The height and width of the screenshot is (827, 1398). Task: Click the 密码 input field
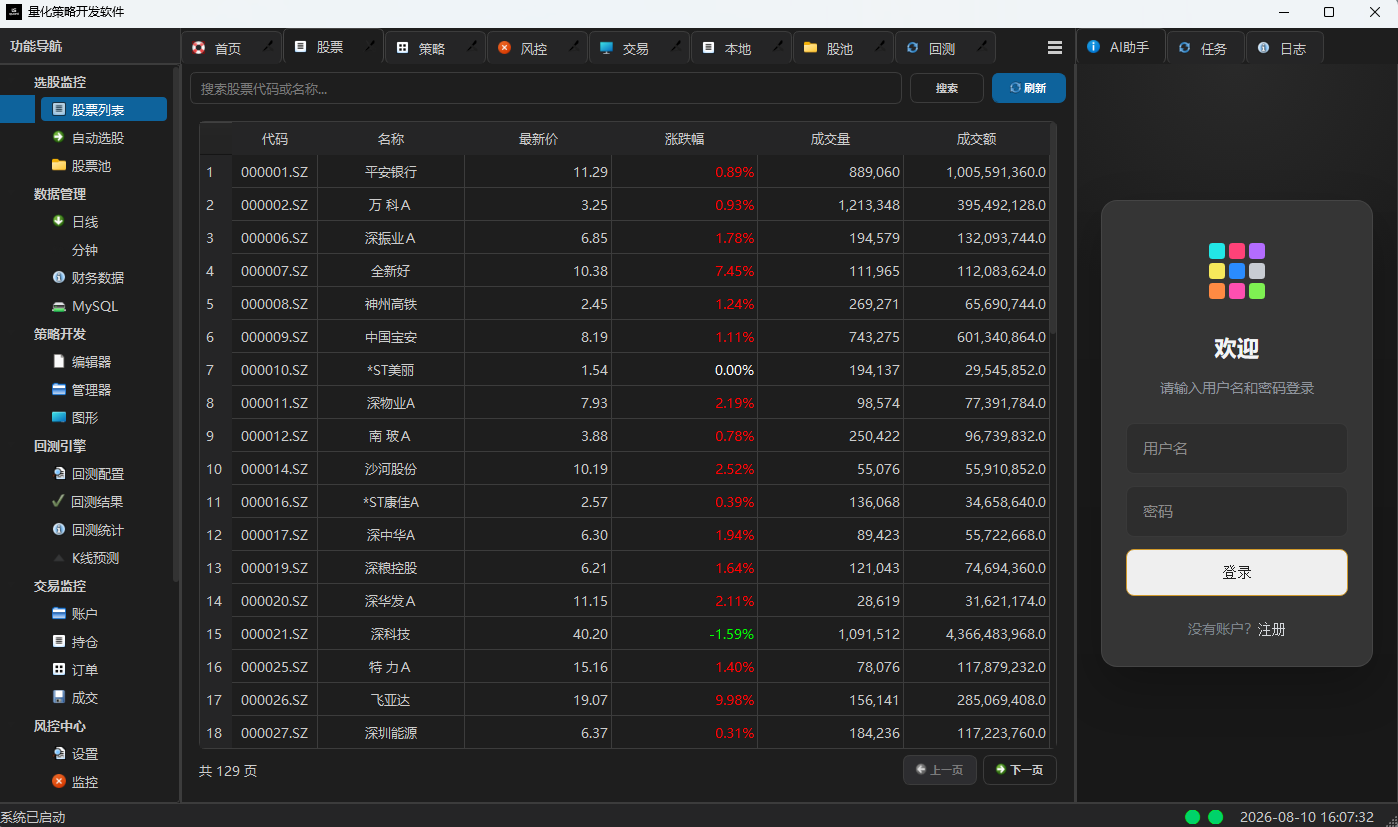click(x=1237, y=511)
